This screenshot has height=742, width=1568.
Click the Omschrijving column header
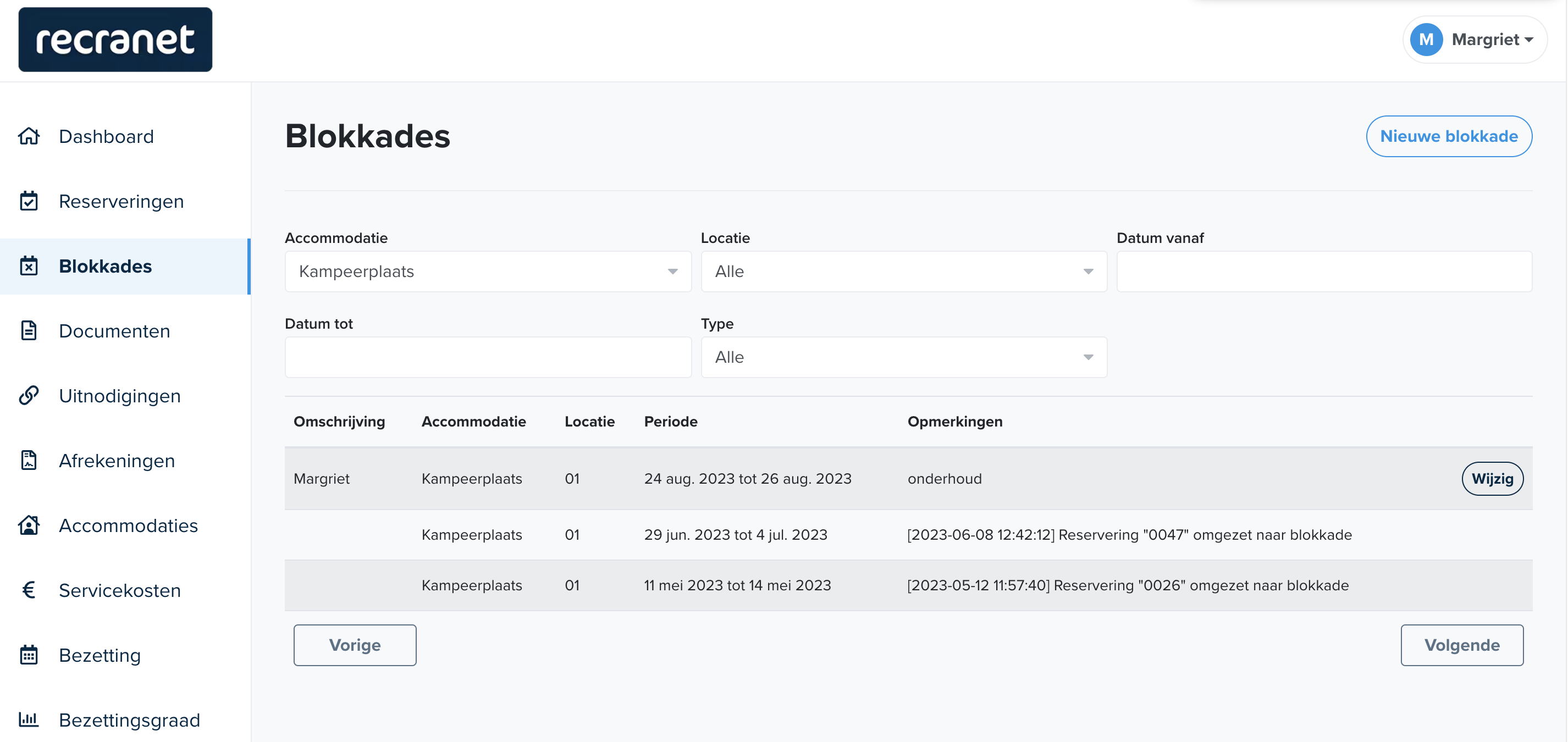pos(339,421)
